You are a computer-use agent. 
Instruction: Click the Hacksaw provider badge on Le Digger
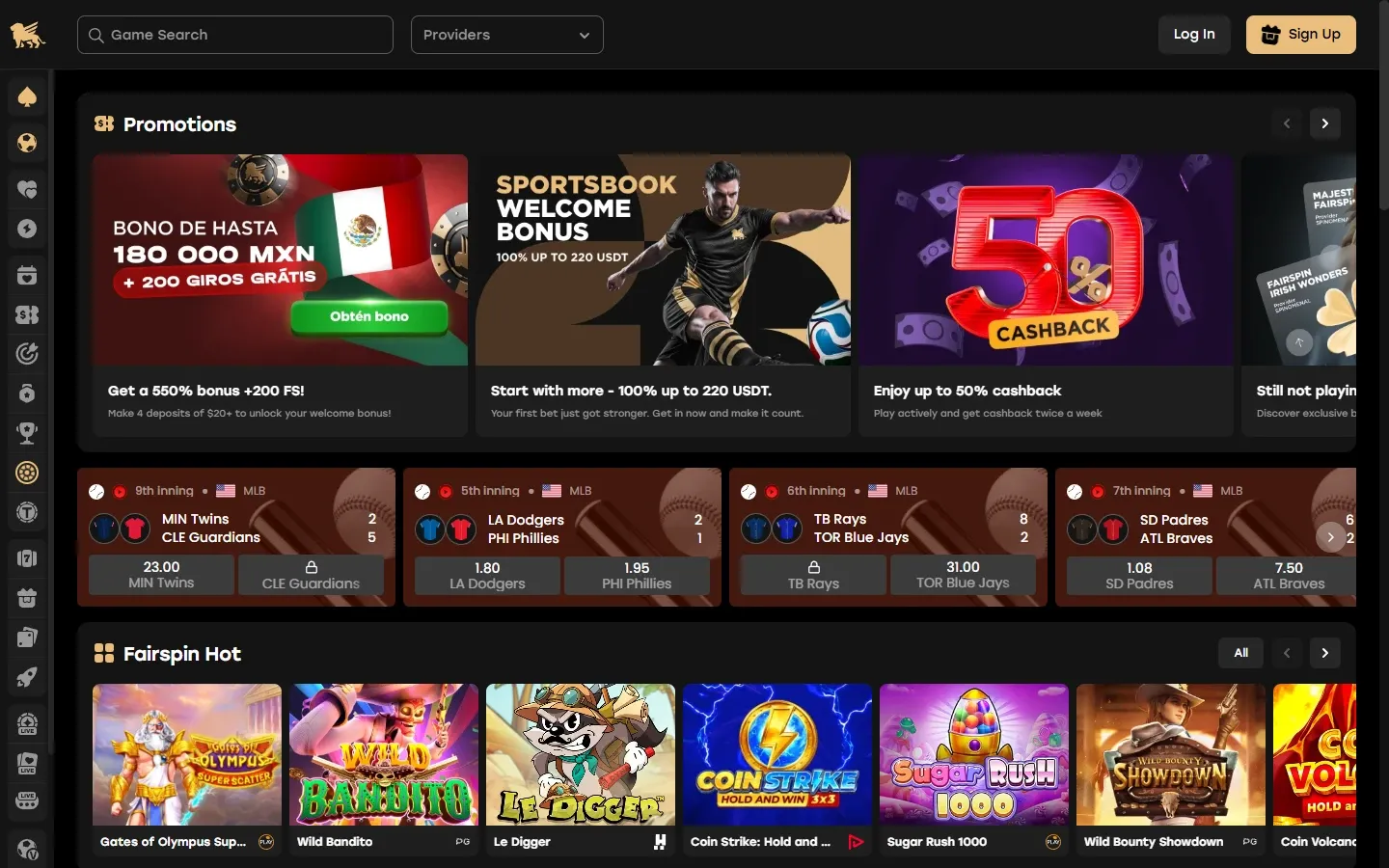pos(660,842)
